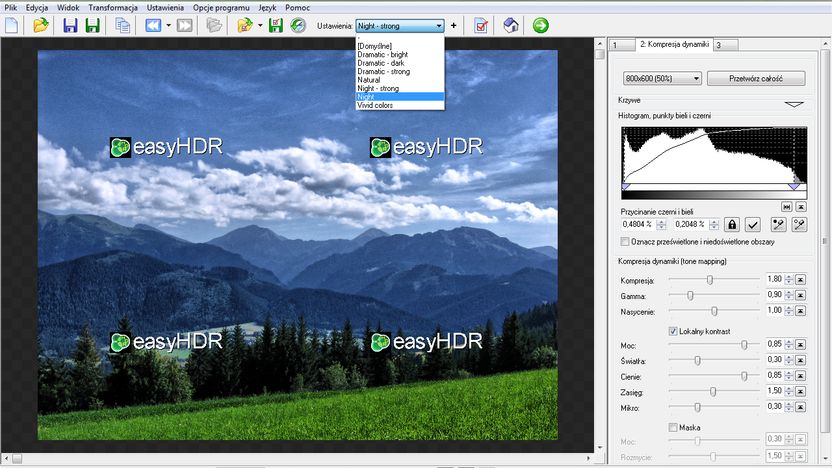Click the Nasycenie slider handle
Screen dimensions: 832x468
point(714,311)
